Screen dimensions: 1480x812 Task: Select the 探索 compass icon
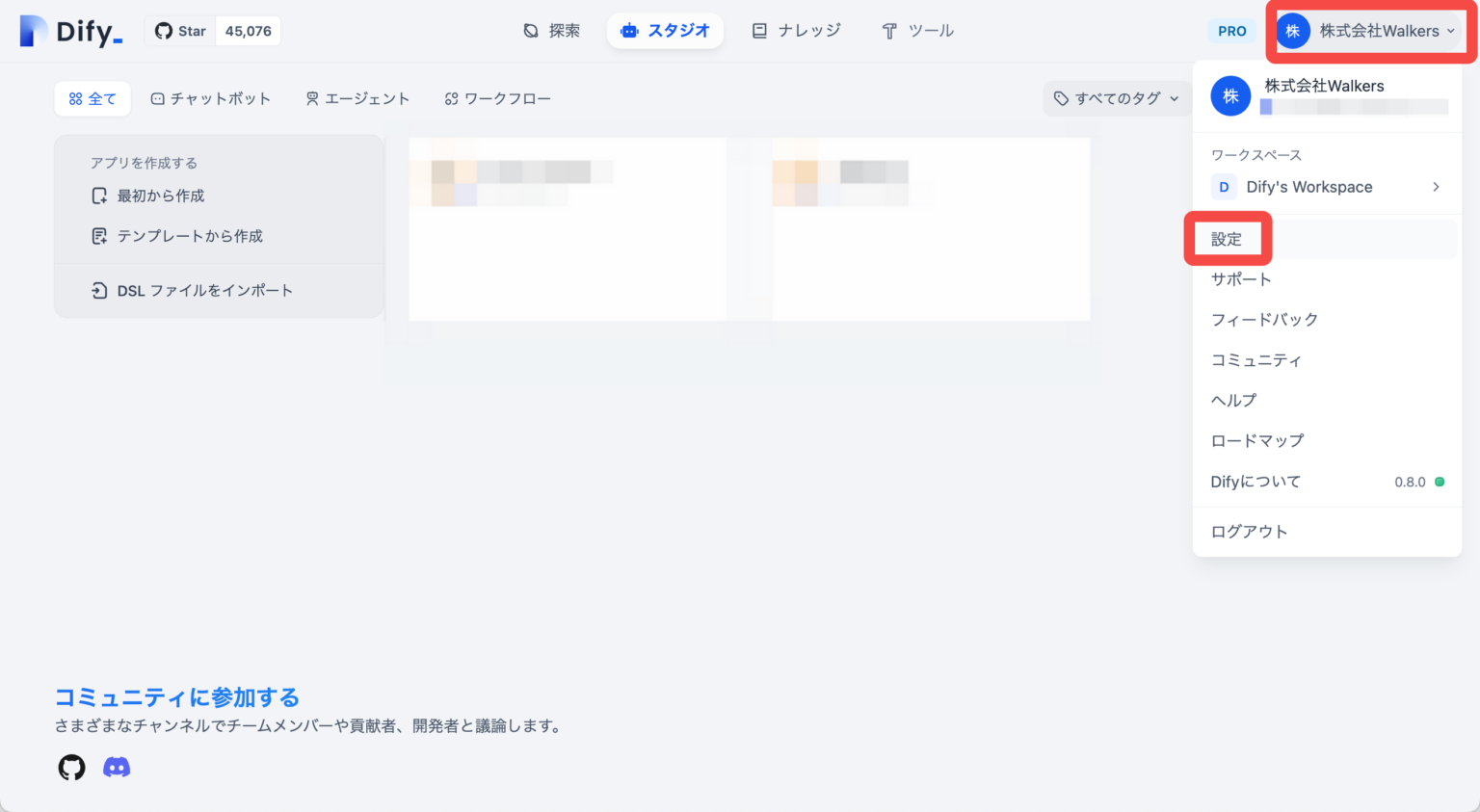click(530, 30)
